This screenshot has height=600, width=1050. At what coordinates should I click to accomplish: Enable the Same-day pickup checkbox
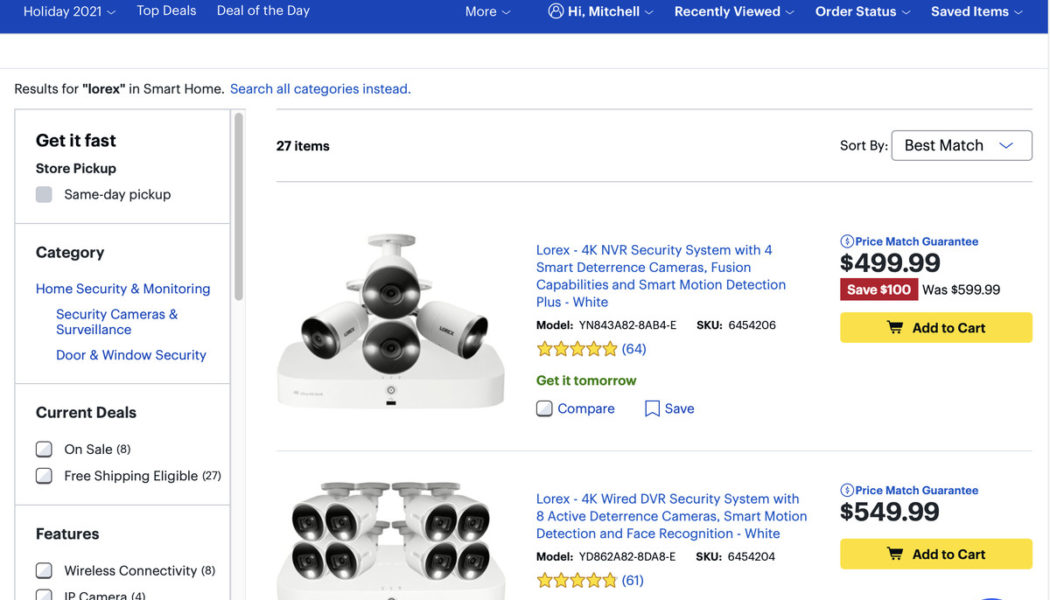click(44, 194)
